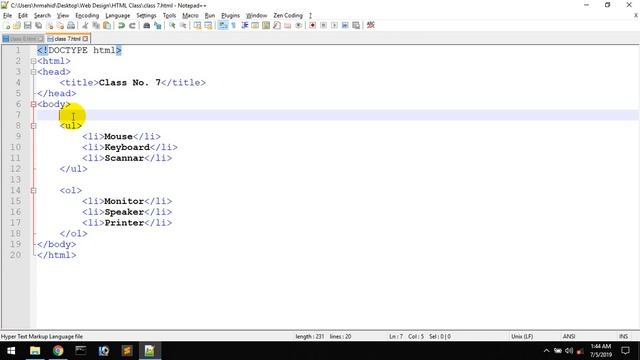Open the Plugins menu
640x360 pixels.
[231, 16]
